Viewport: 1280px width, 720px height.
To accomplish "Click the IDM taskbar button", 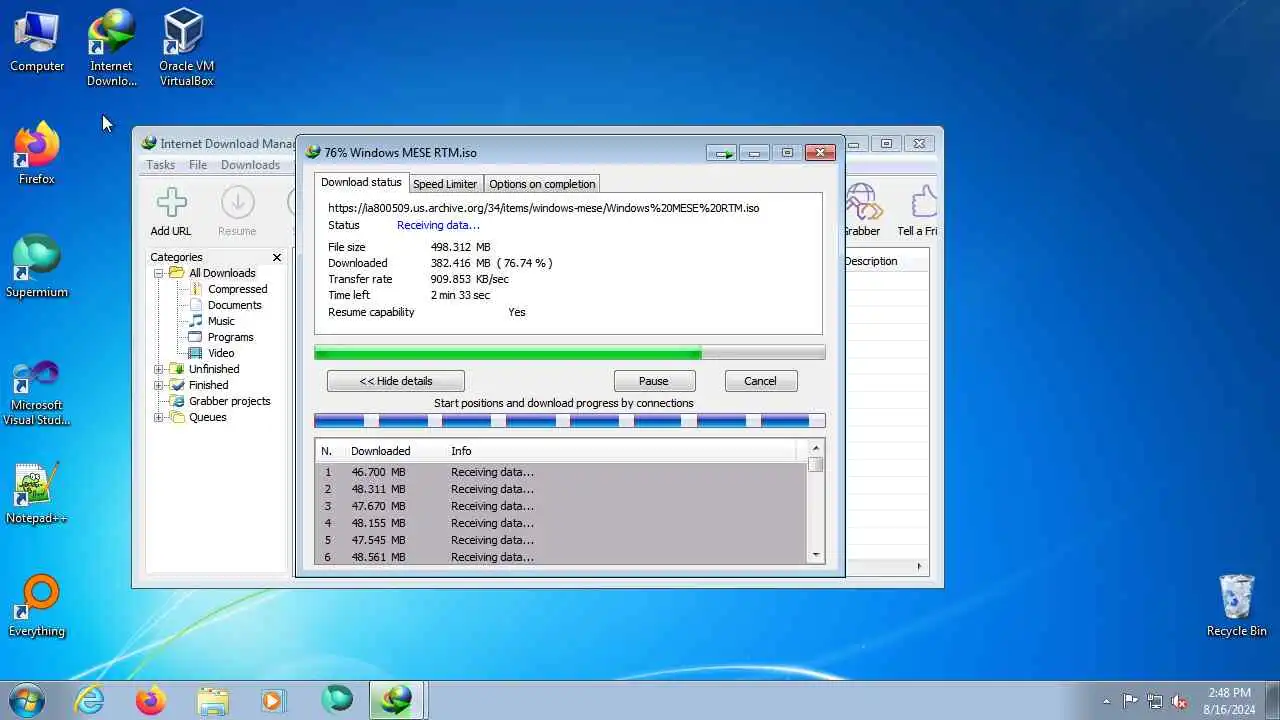I will click(x=397, y=700).
